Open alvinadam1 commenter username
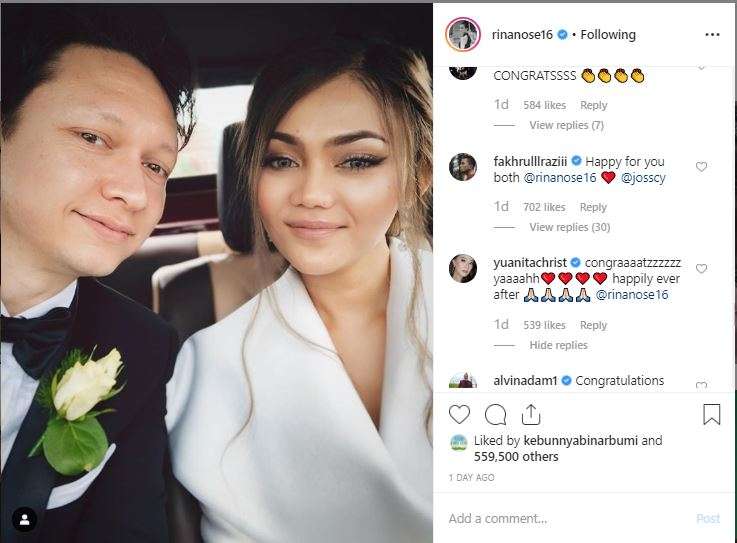 pos(525,380)
